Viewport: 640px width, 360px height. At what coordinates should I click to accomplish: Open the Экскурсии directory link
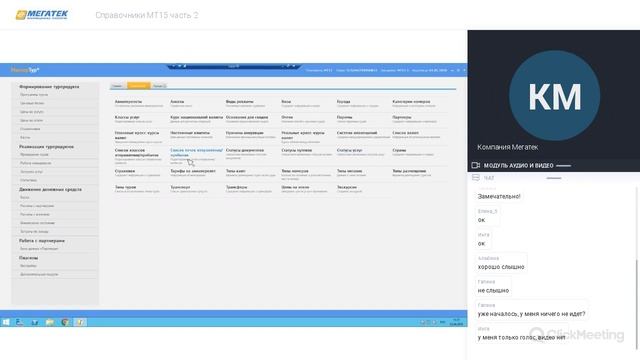[x=347, y=187]
